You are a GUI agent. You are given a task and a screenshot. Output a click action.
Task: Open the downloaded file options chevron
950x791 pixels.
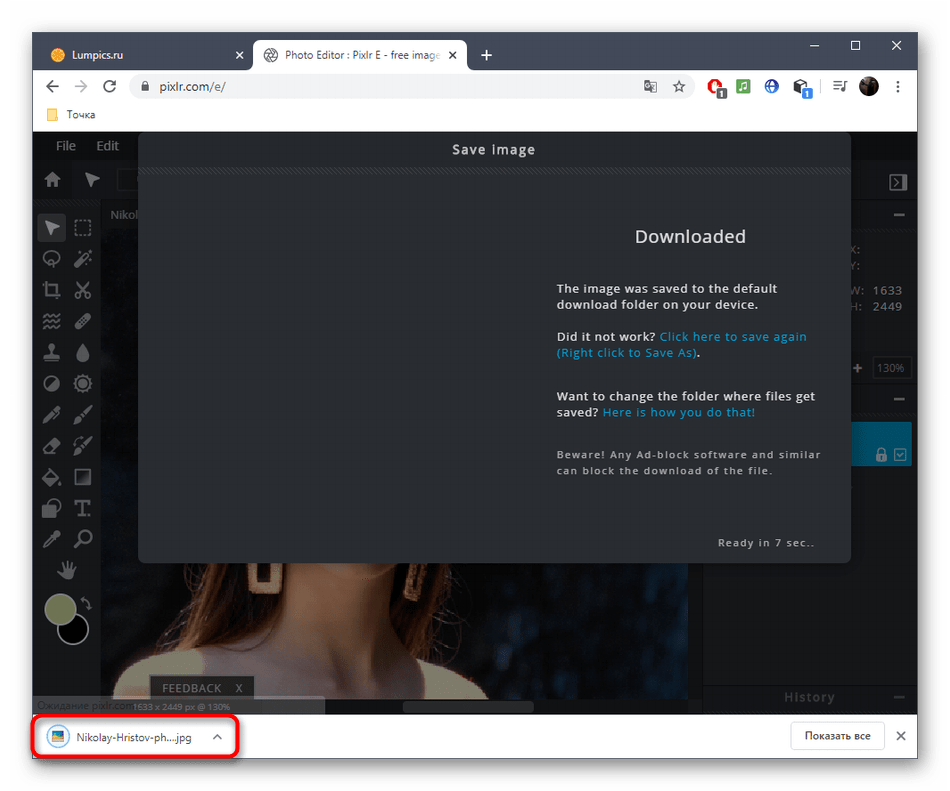tap(217, 737)
